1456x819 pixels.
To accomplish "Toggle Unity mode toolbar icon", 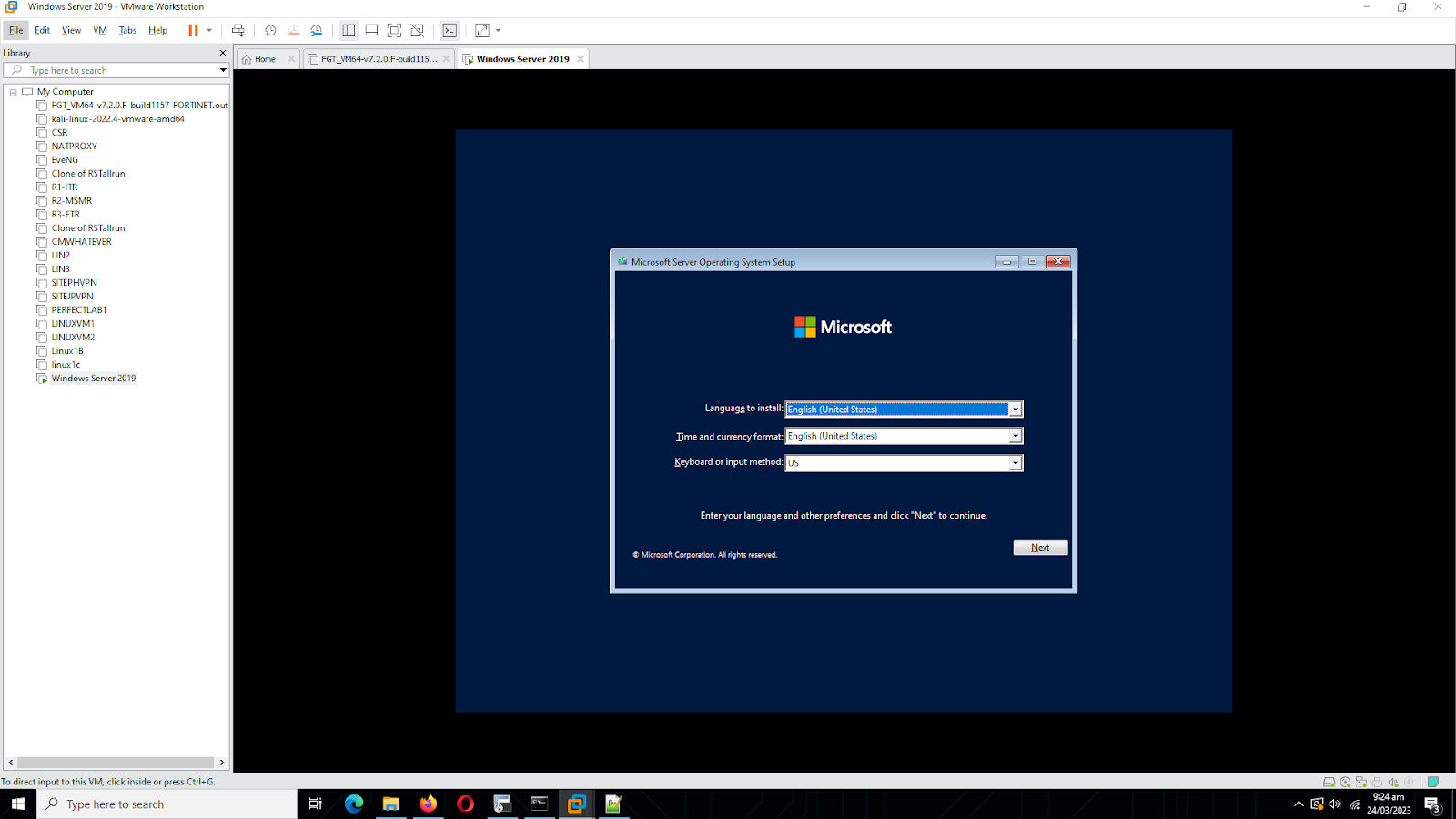I will [417, 30].
